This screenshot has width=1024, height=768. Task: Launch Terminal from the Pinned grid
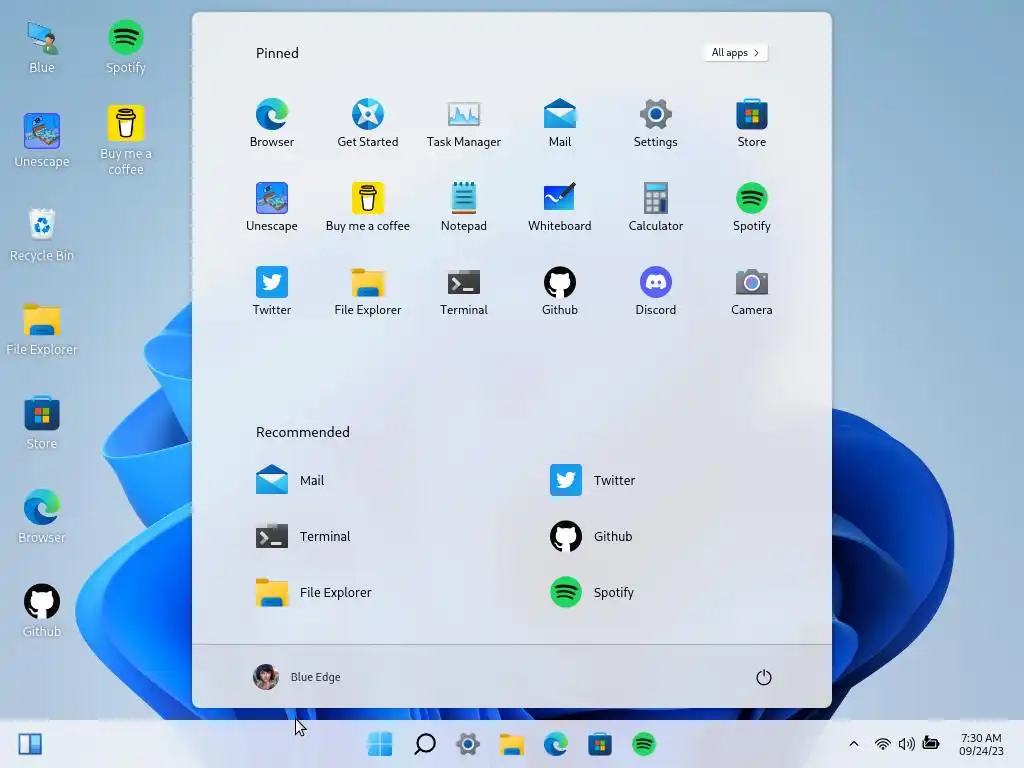tap(464, 291)
